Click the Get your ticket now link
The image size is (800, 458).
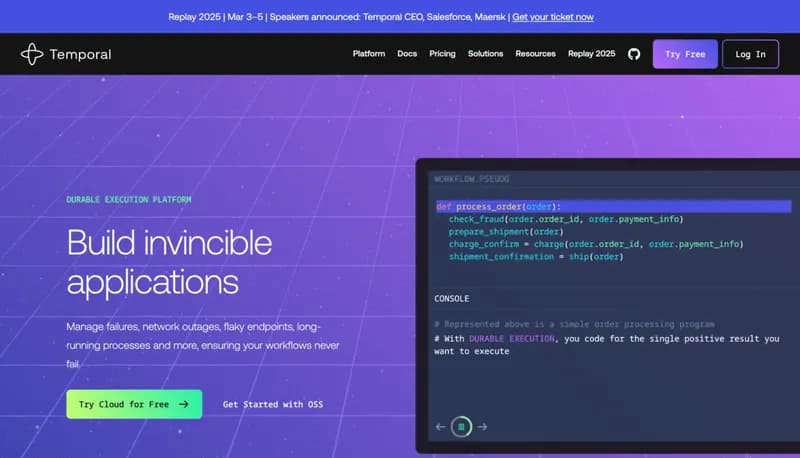tap(553, 17)
